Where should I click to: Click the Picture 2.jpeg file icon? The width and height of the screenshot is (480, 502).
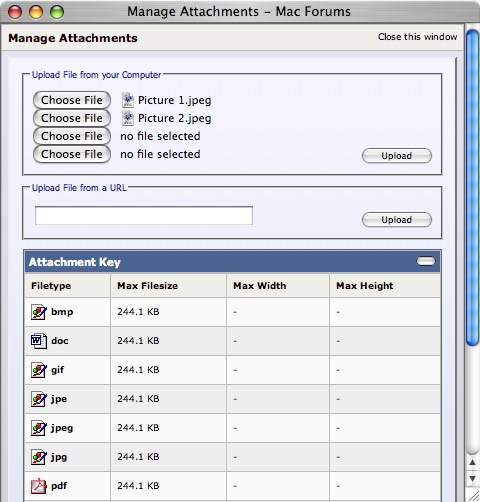[128, 118]
